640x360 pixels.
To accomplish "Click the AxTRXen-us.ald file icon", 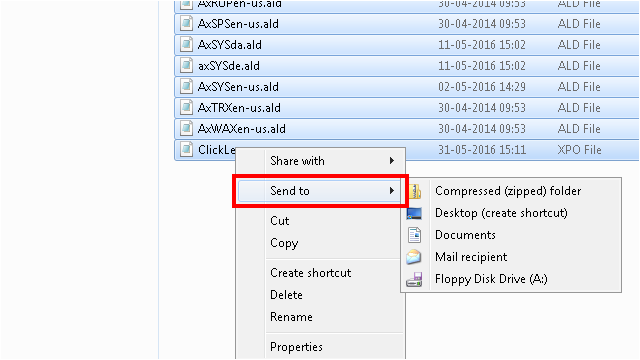I will [x=187, y=108].
